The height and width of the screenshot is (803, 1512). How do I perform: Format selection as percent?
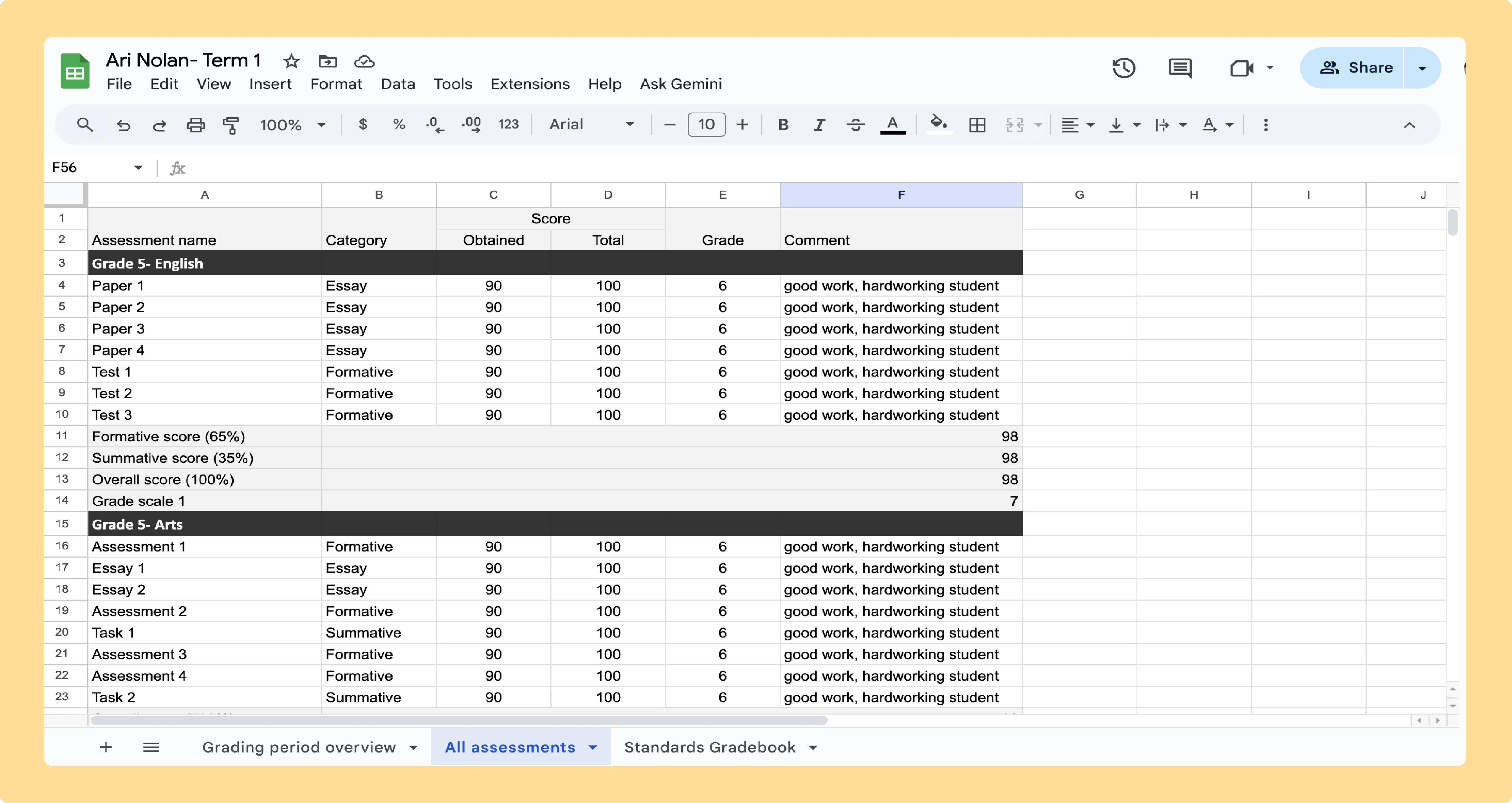[x=399, y=124]
